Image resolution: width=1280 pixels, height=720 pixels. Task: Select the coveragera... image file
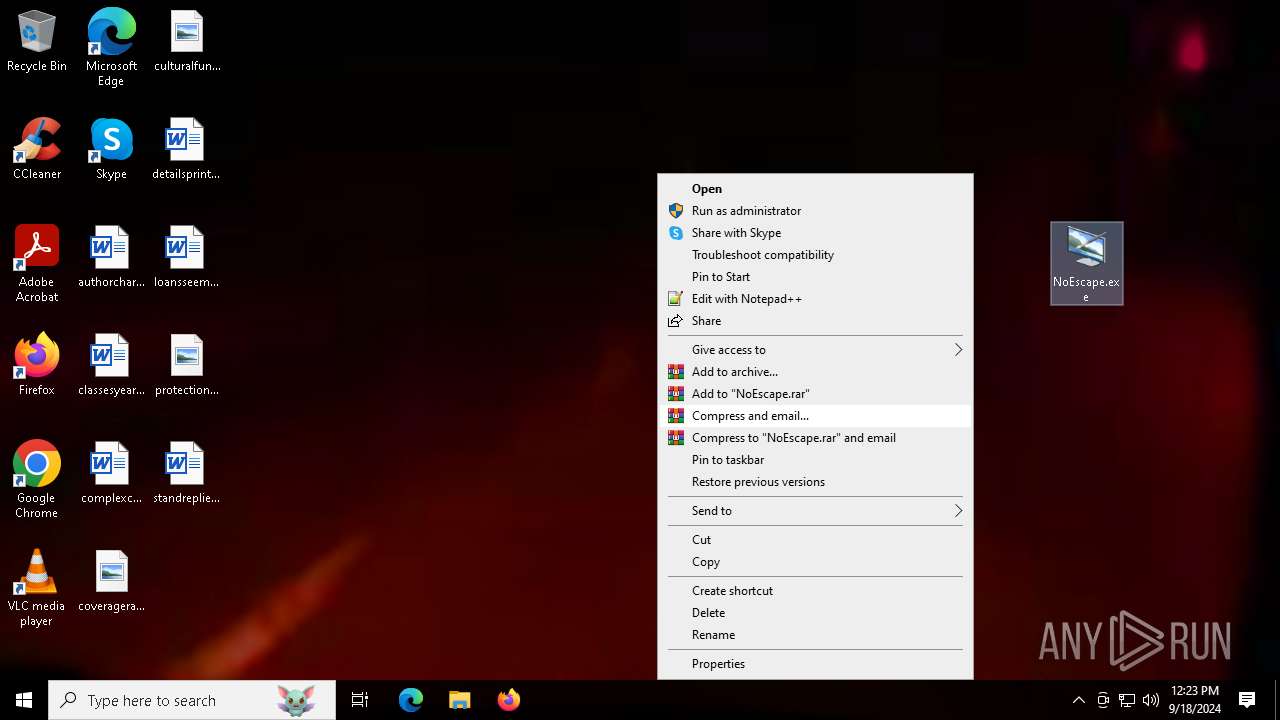[111, 582]
